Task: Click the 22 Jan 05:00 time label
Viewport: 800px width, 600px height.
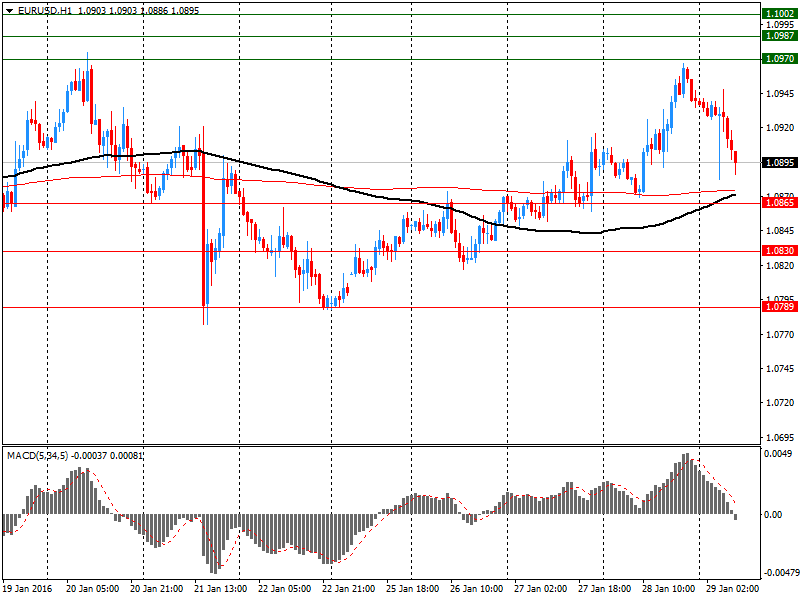Action: pos(285,588)
